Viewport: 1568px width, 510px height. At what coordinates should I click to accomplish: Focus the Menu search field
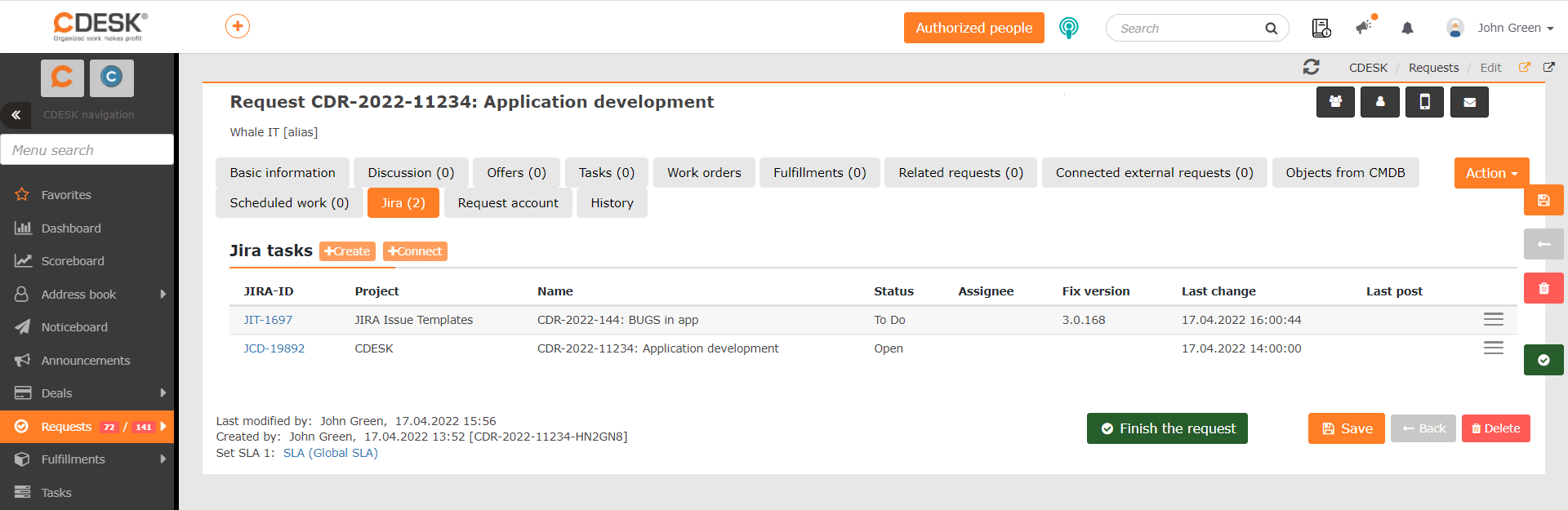pyautogui.click(x=87, y=150)
